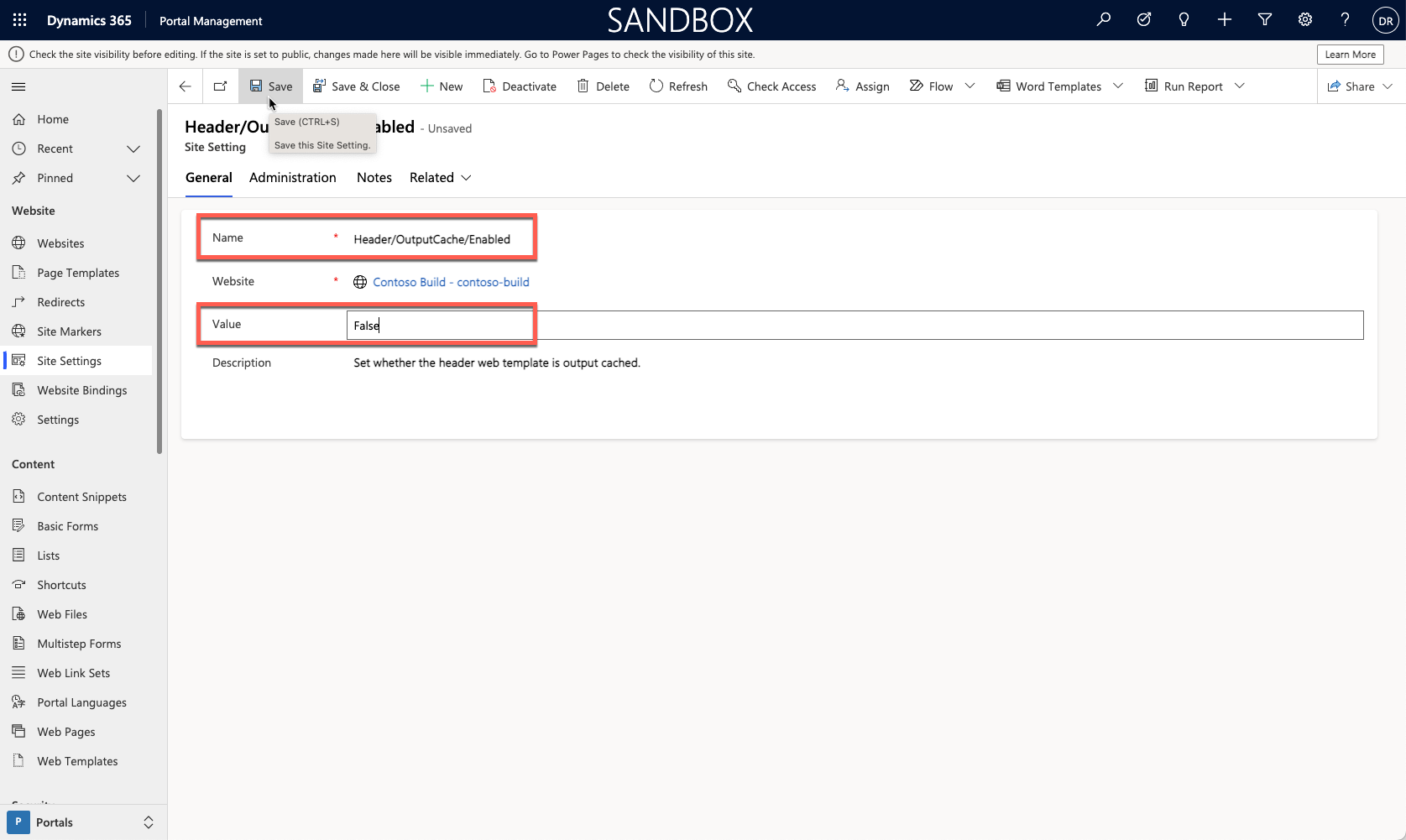Select Page Templates in the sidebar
The width and height of the screenshot is (1406, 840).
(x=77, y=272)
